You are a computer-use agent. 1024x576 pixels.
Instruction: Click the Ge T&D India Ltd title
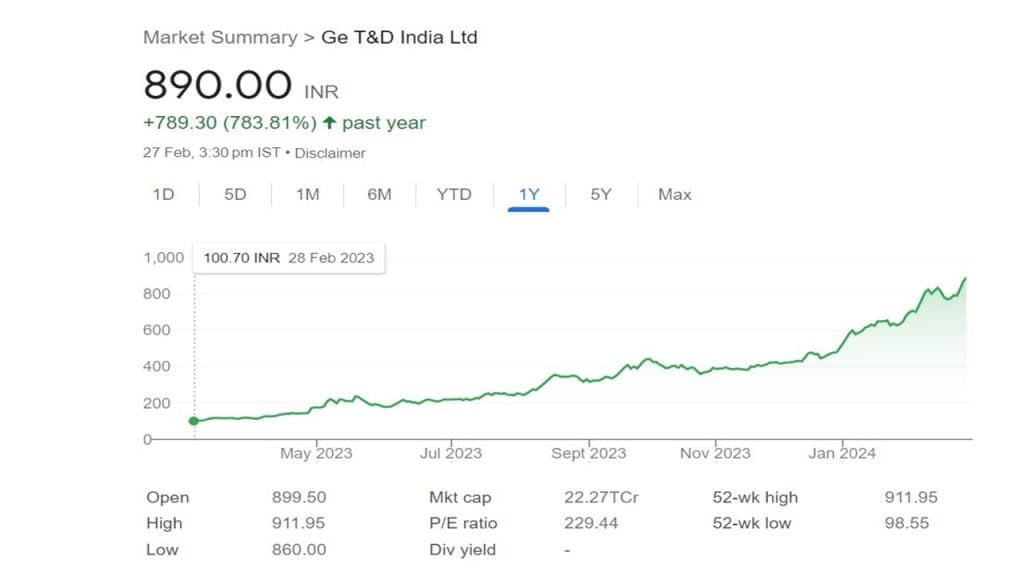399,38
